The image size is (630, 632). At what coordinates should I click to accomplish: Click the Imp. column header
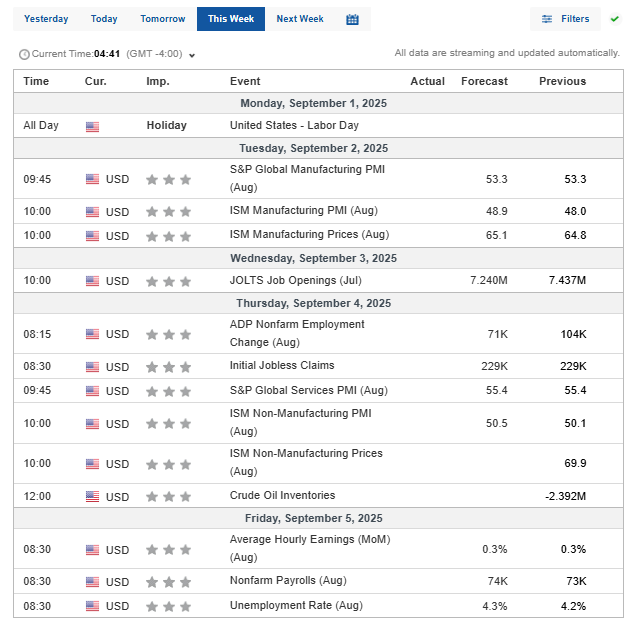158,81
